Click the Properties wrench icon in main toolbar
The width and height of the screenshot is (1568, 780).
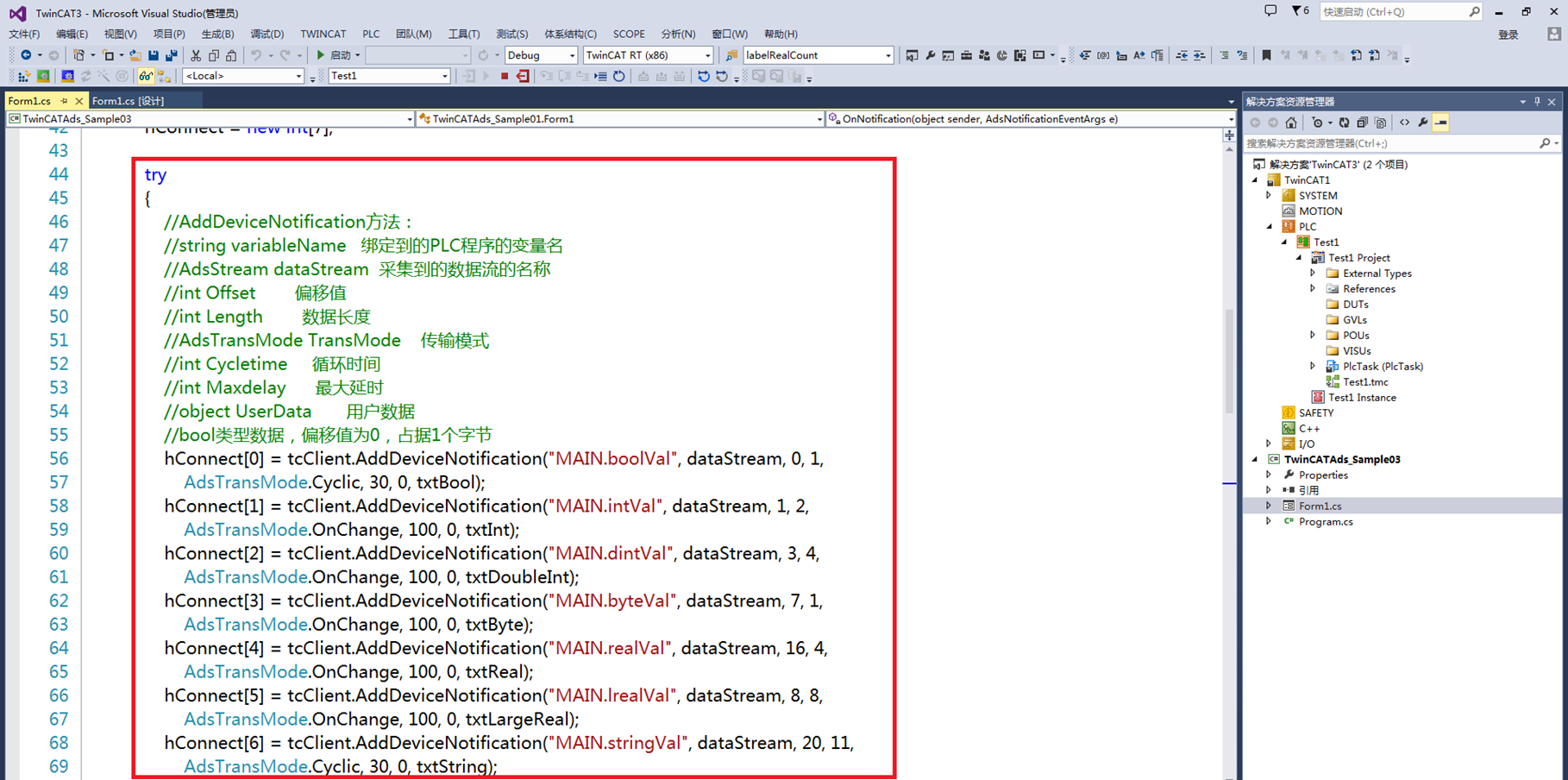[930, 55]
